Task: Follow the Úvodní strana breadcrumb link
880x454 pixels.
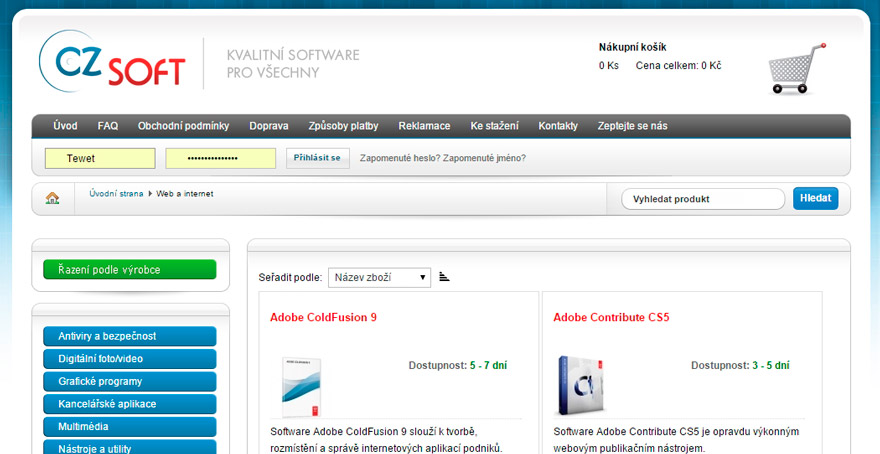Action: point(116,194)
